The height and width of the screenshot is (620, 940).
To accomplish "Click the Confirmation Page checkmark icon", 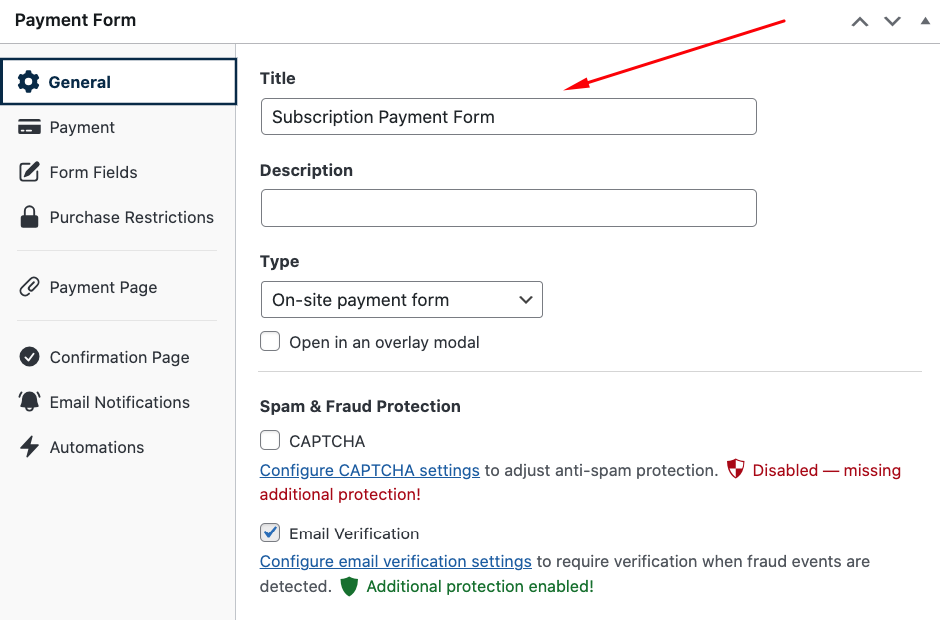I will click(30, 357).
